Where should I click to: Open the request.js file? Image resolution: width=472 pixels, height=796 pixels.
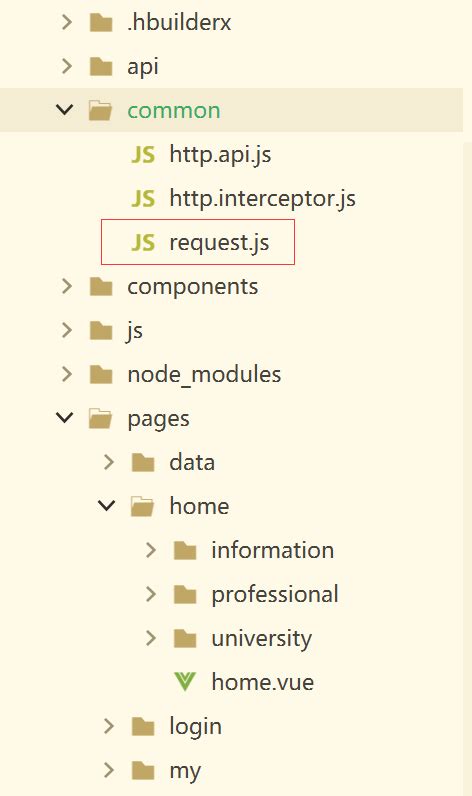(x=219, y=243)
